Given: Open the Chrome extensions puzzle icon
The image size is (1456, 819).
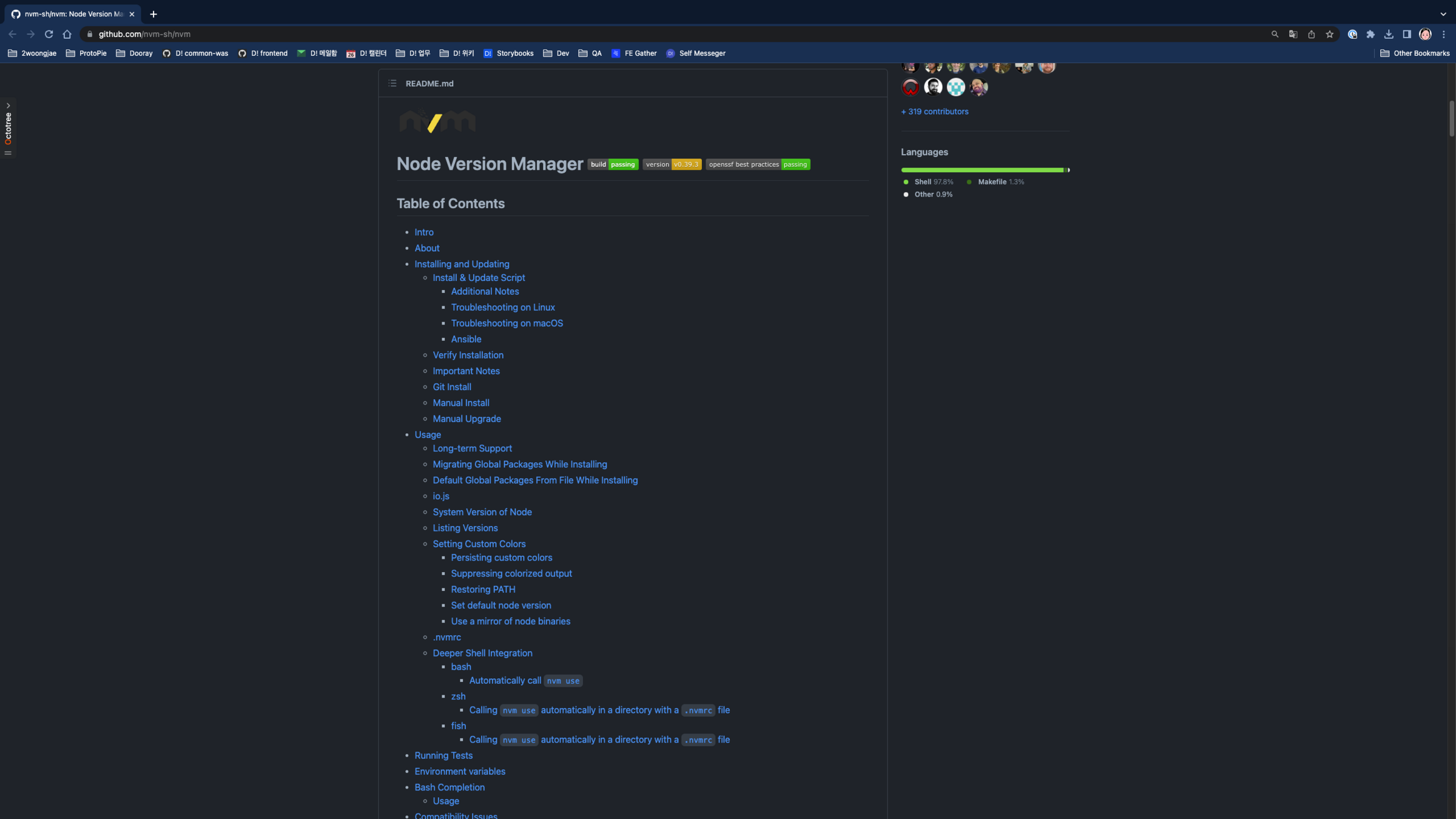Looking at the screenshot, I should pos(1370,35).
